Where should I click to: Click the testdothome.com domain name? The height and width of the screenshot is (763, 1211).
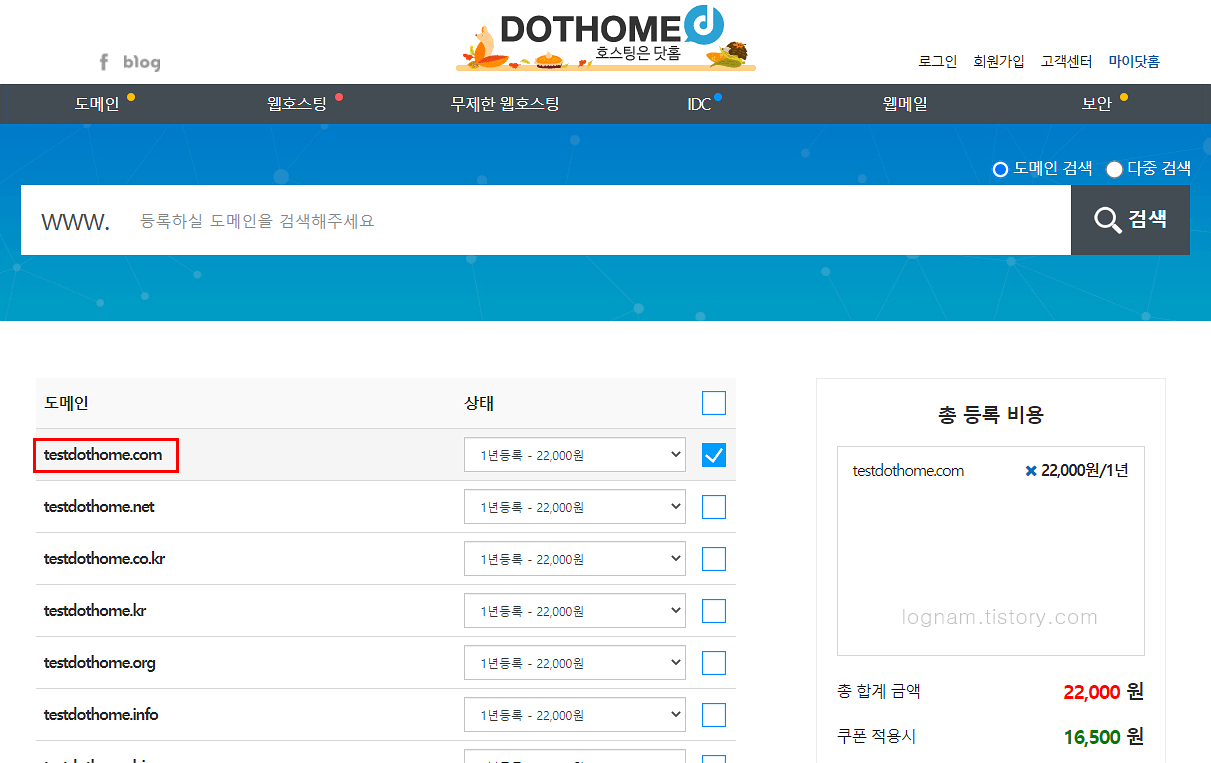coord(103,455)
